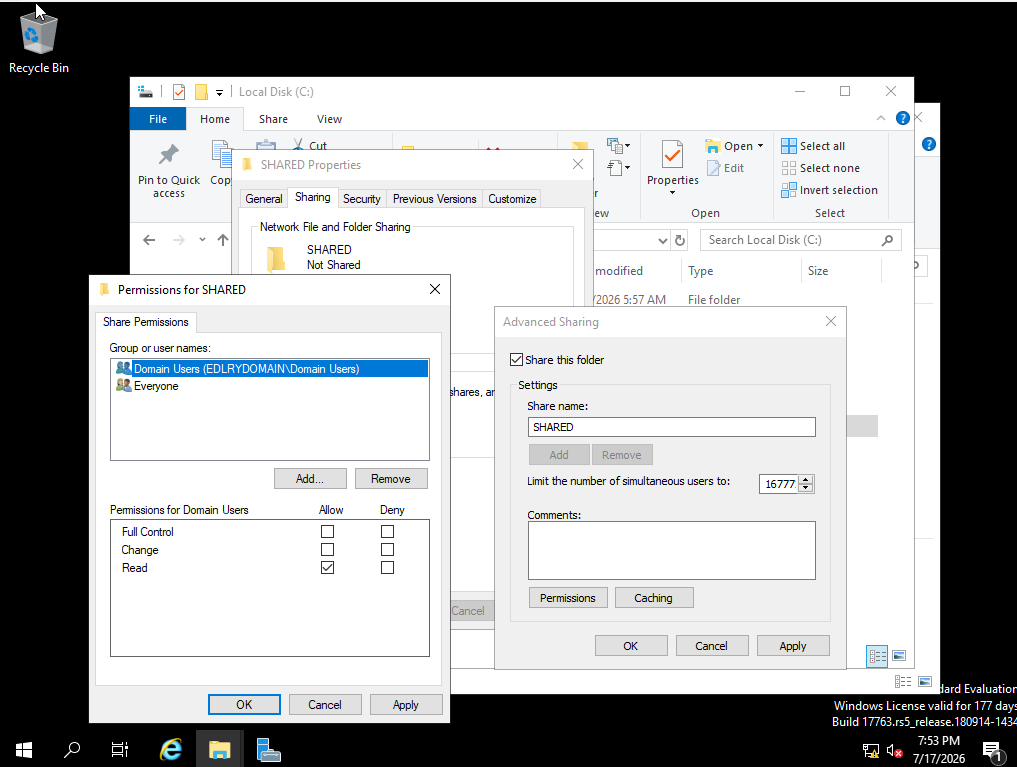The height and width of the screenshot is (767, 1017).
Task: Expand the address bar history dropdown
Action: click(x=662, y=241)
